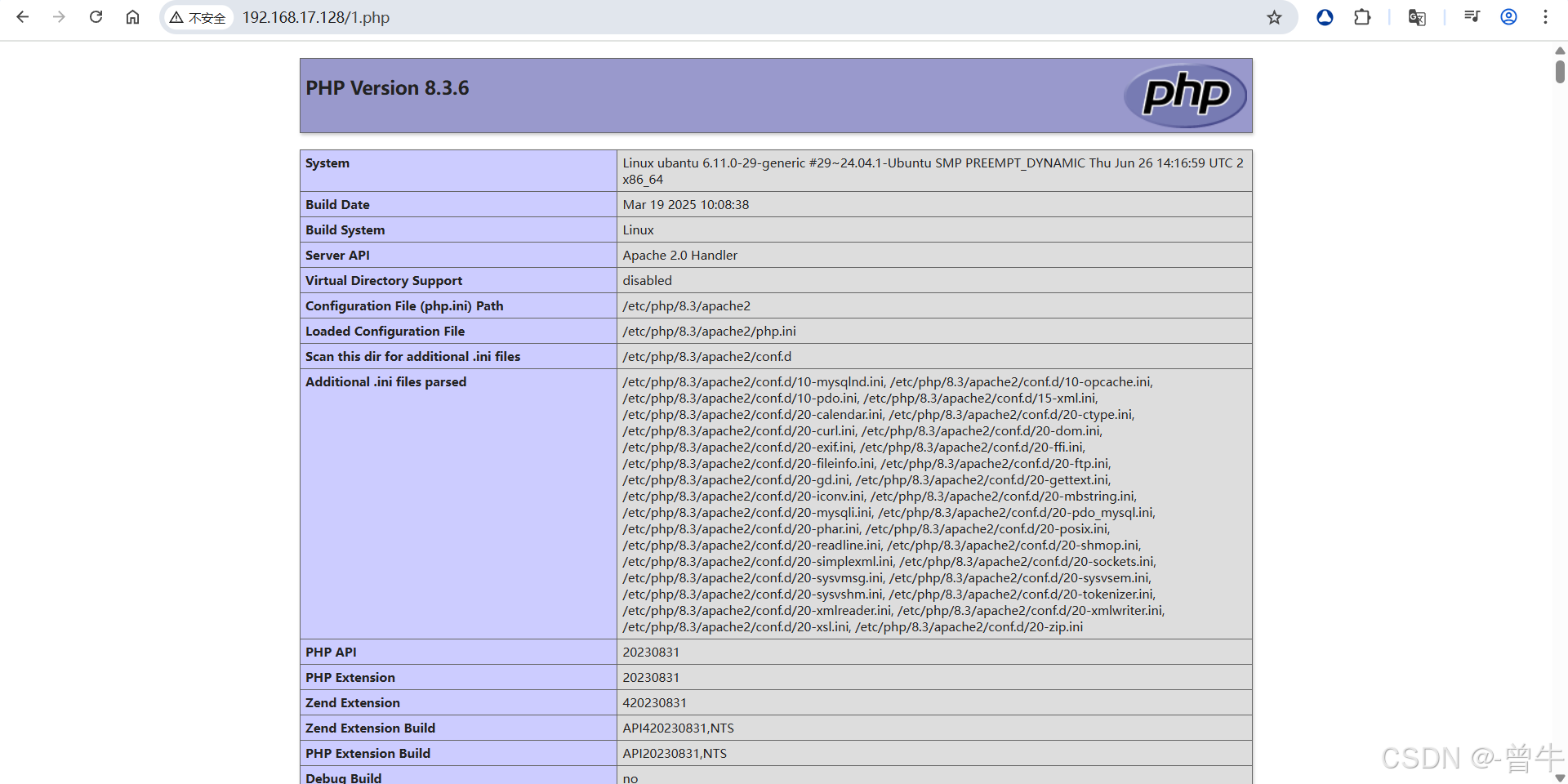The width and height of the screenshot is (1568, 784).
Task: Select the API20230831,NTS value
Action: [675, 754]
